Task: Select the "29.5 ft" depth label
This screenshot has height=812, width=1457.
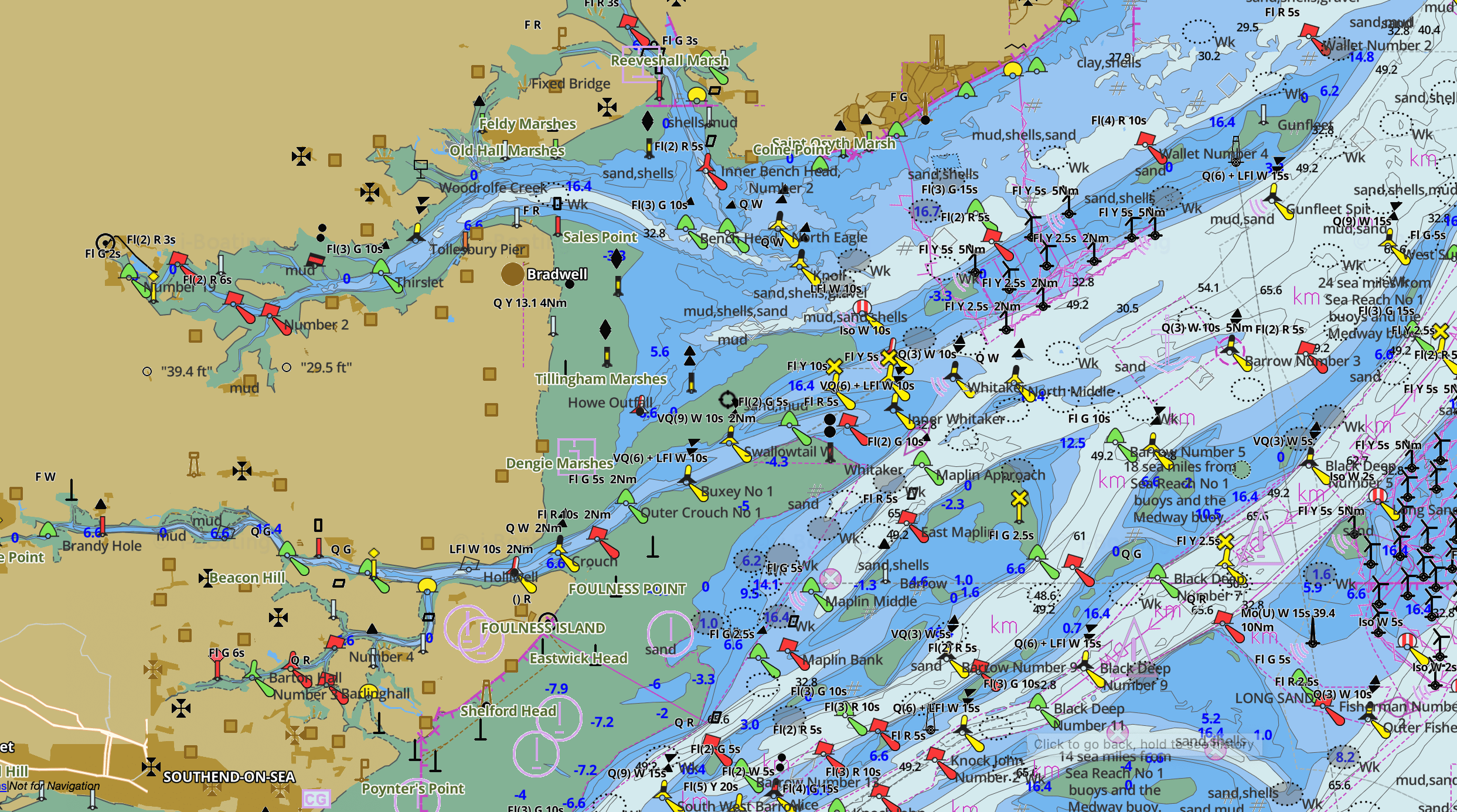Action: [326, 367]
